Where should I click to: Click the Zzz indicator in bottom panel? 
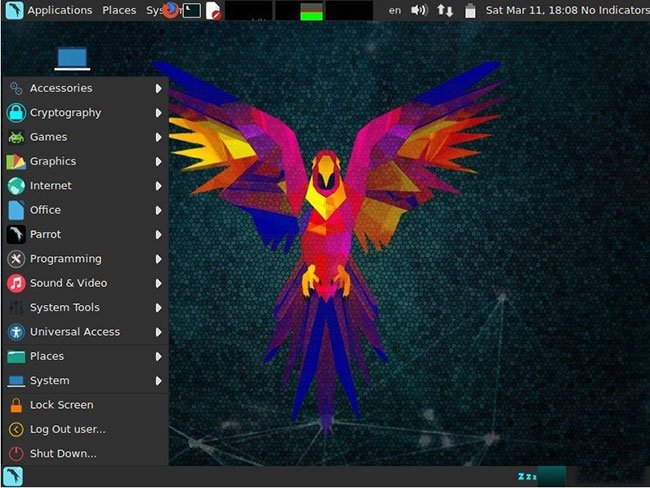pos(527,477)
